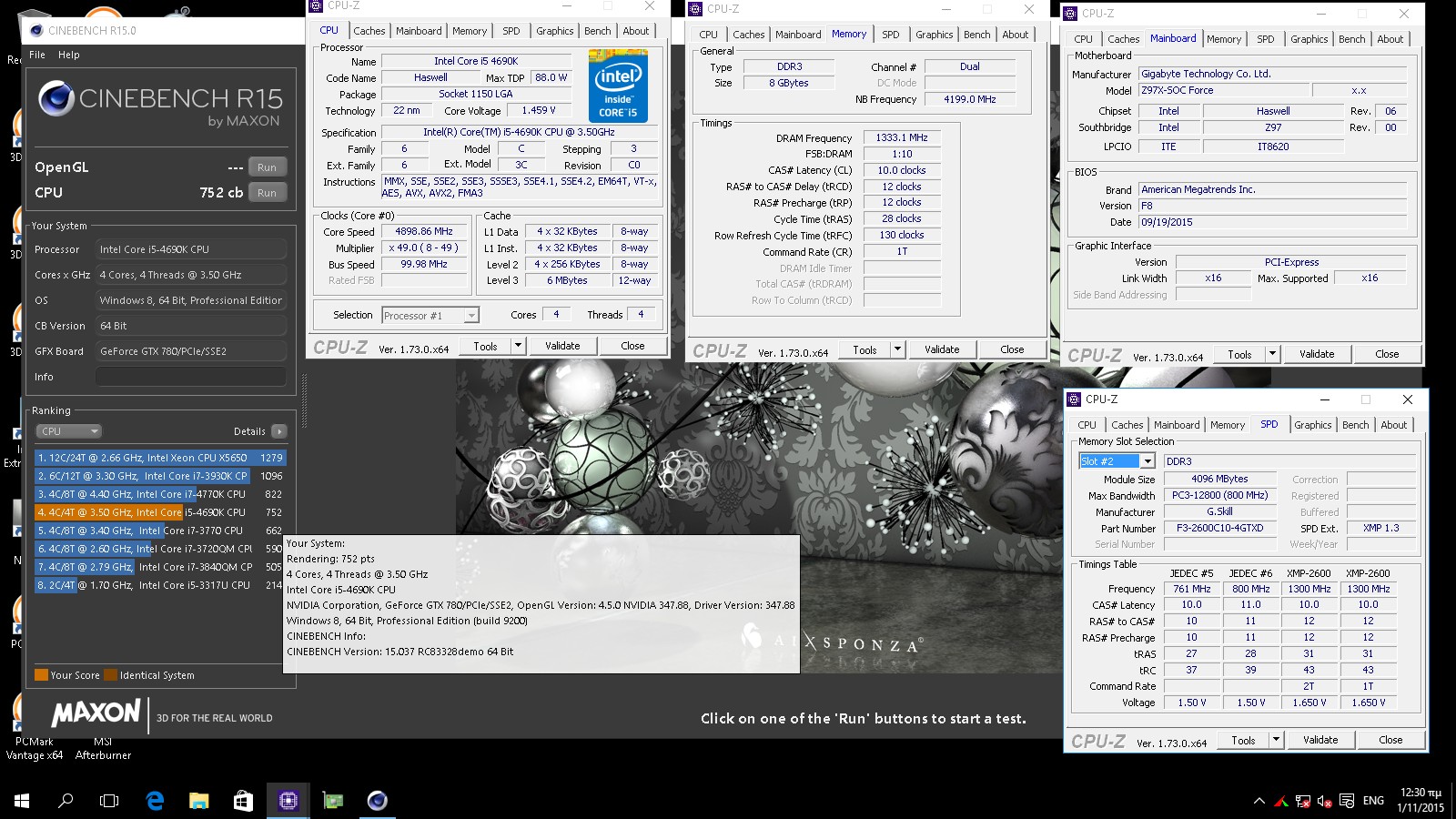Open Graphics tab in CPU-Z Memory window
The image size is (1456, 819).
[x=935, y=35]
